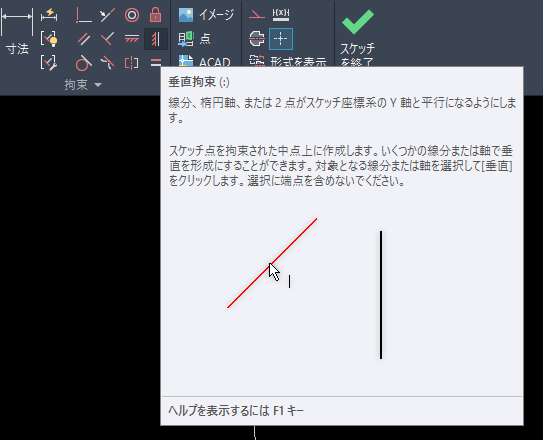Toggle driven dimension format
This screenshot has height=440, width=543.
tap(281, 15)
